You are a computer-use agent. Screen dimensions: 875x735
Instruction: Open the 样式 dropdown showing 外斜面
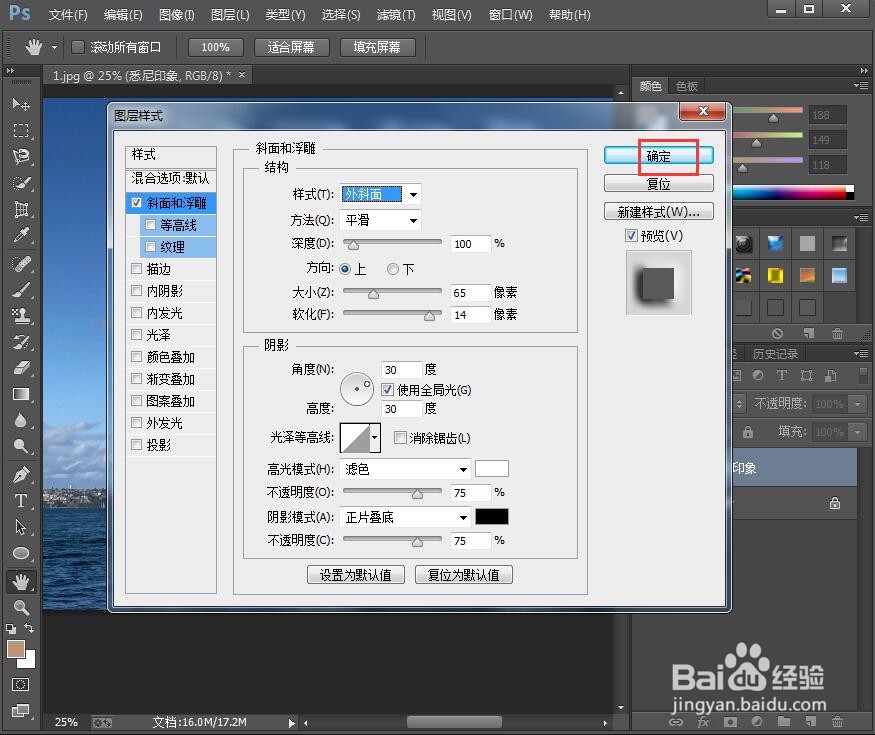380,194
